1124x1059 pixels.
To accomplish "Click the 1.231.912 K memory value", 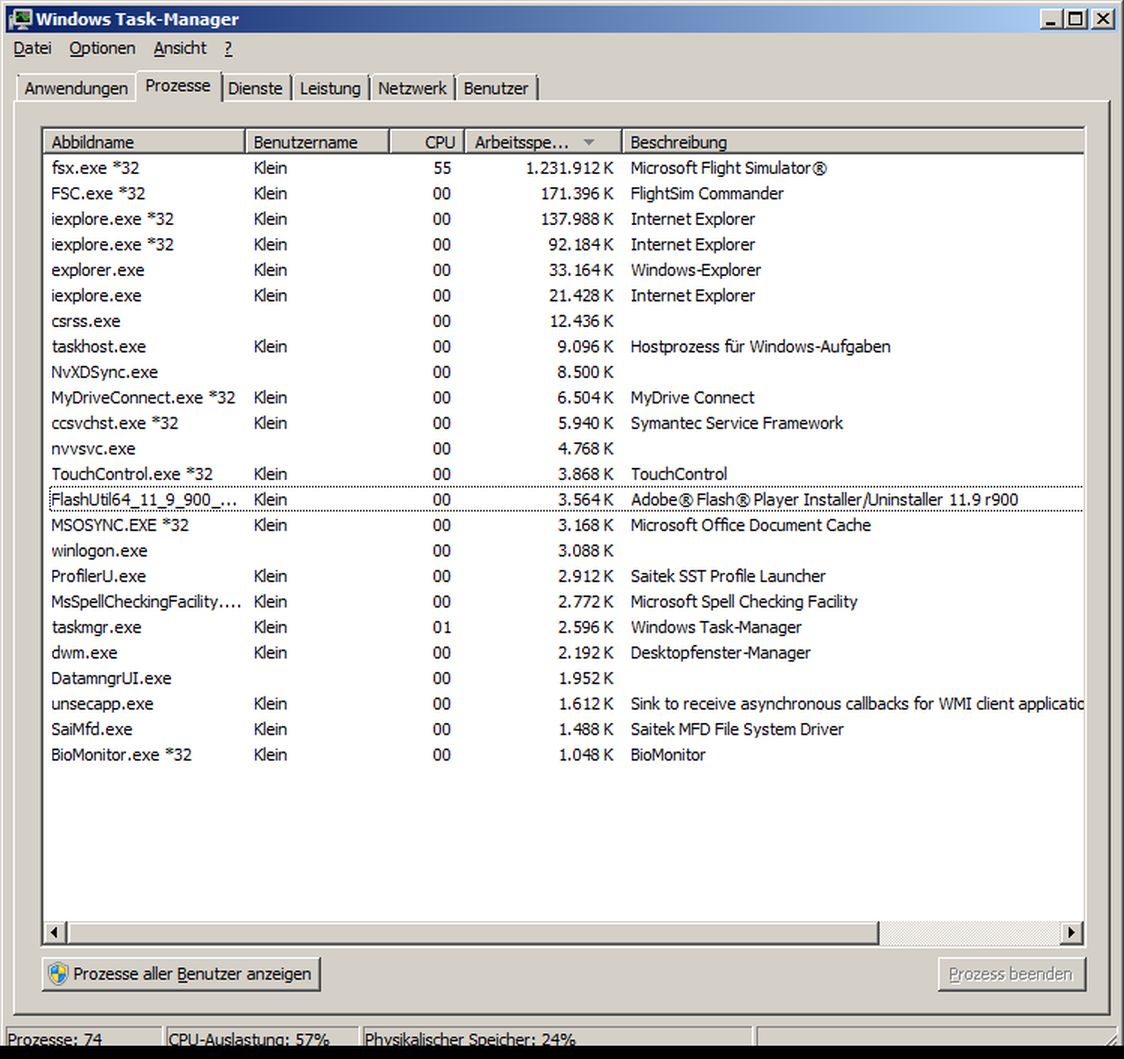I will coord(570,168).
